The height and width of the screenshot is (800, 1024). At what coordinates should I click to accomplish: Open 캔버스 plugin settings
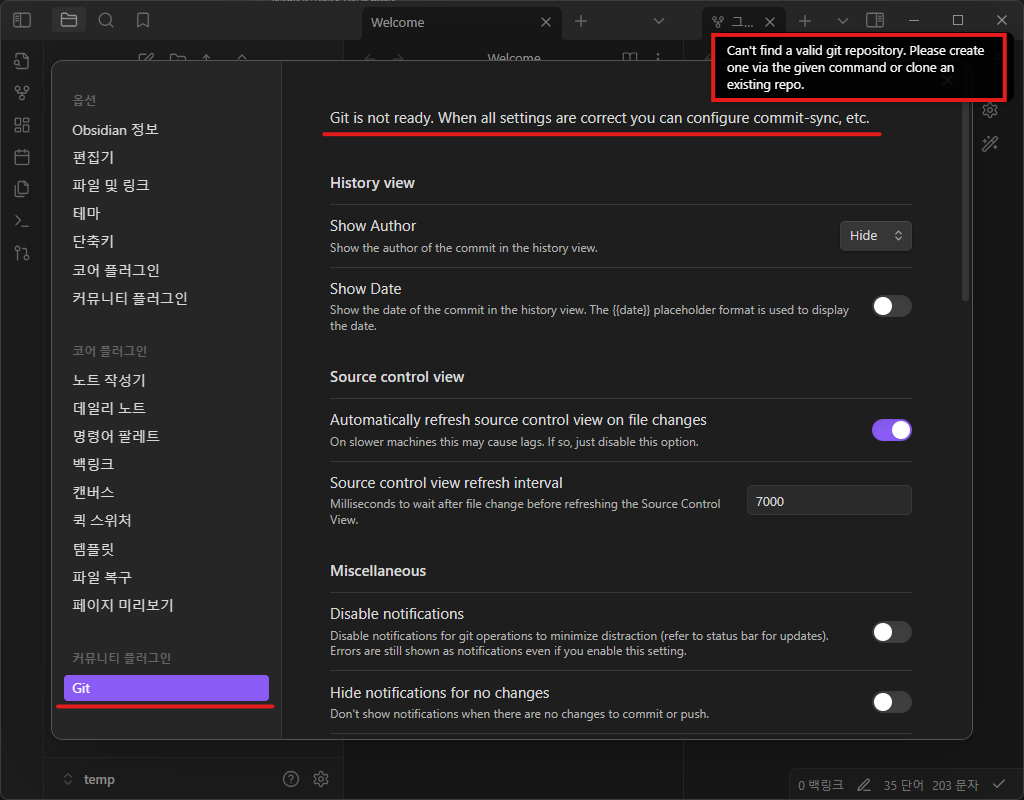click(166, 492)
